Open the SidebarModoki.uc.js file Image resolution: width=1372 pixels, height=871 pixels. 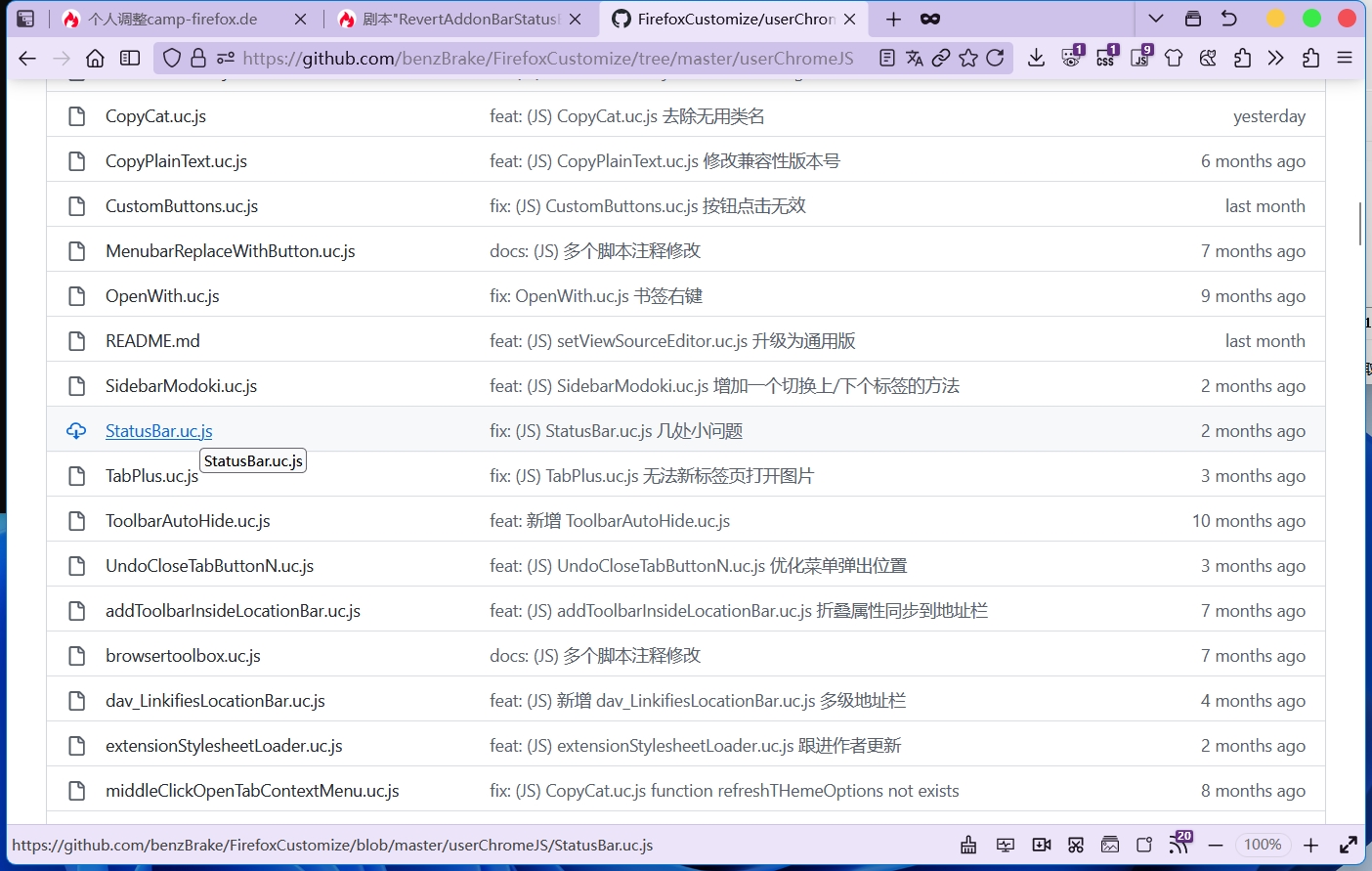click(181, 386)
